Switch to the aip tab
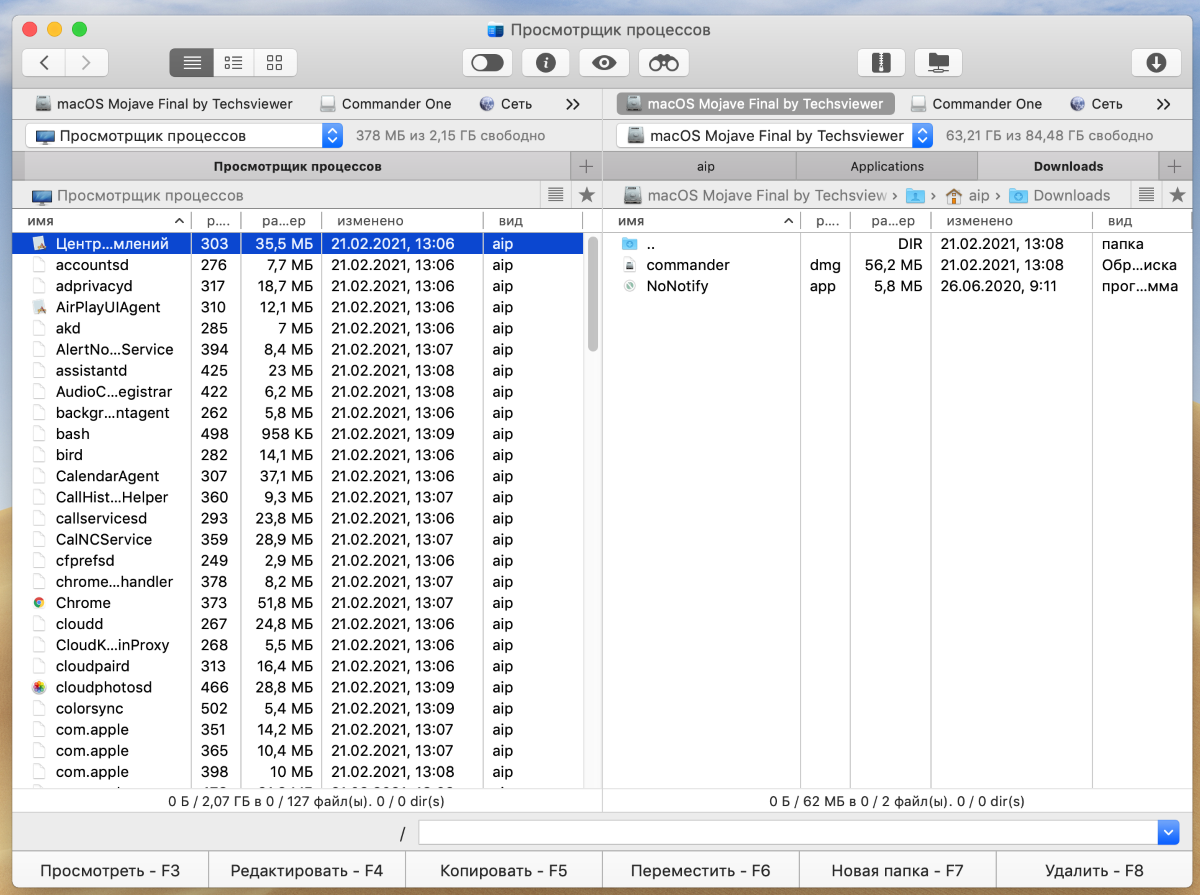This screenshot has height=895, width=1200. pyautogui.click(x=705, y=166)
